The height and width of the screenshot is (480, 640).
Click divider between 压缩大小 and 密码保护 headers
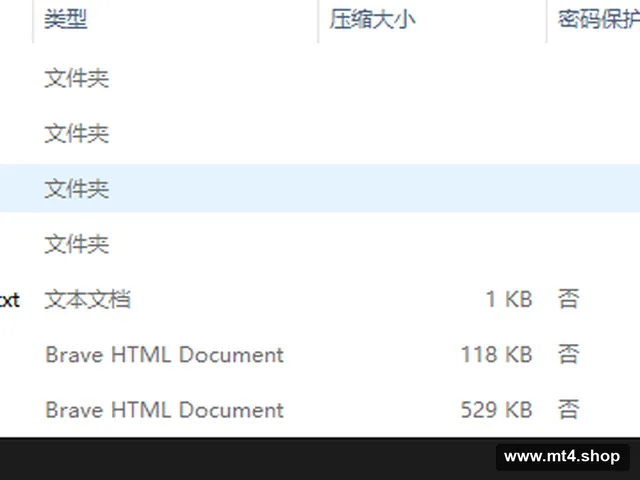coord(546,21)
